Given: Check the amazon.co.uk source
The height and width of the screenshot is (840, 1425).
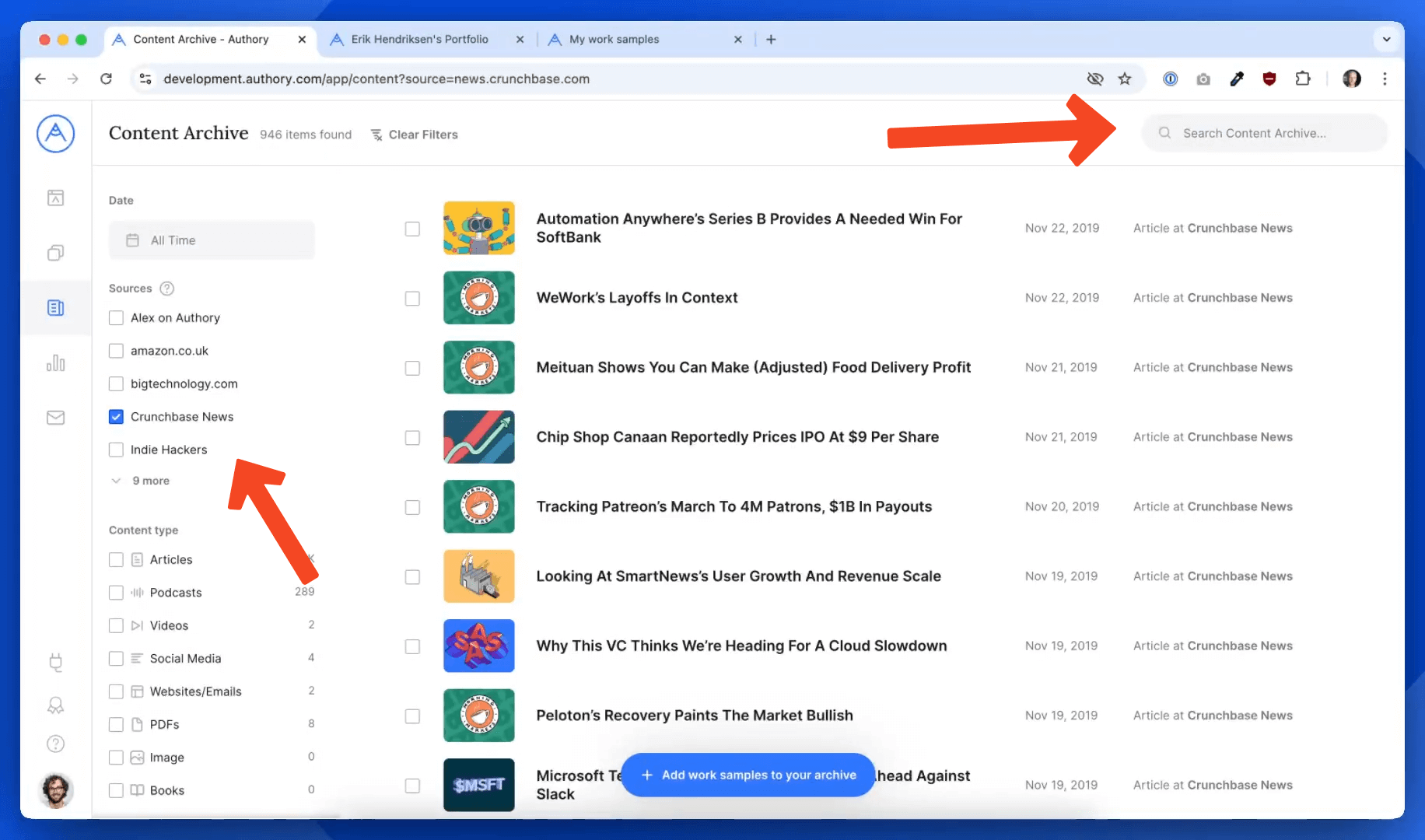Looking at the screenshot, I should point(116,351).
